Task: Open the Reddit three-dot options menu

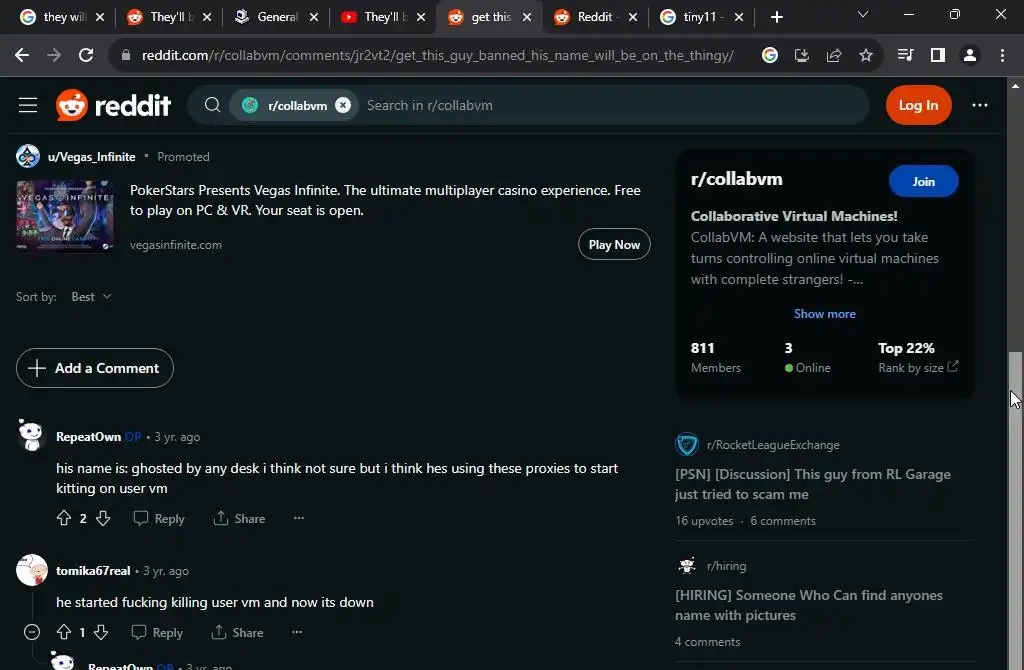Action: coord(980,105)
